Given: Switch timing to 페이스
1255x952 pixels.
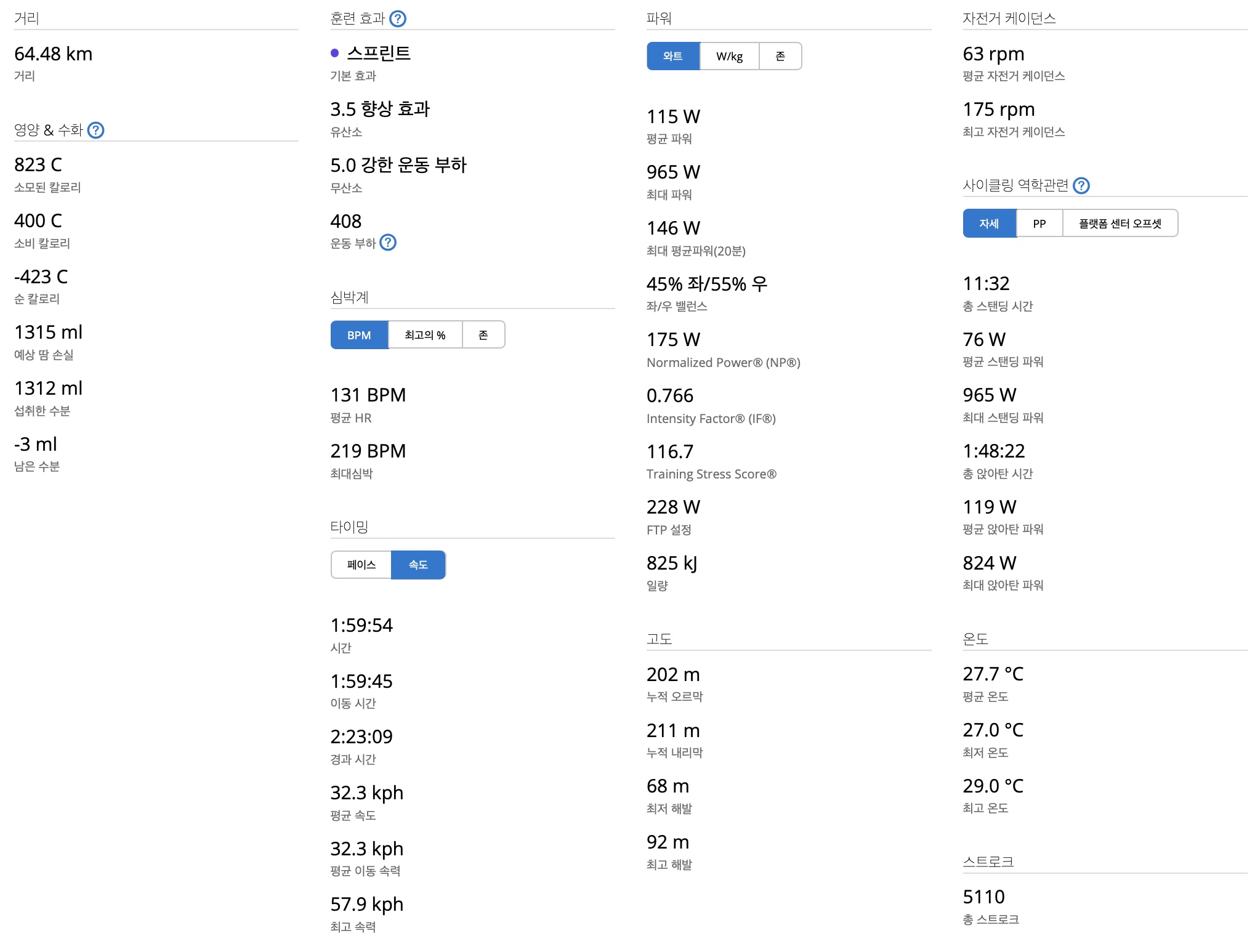Looking at the screenshot, I should (x=361, y=565).
